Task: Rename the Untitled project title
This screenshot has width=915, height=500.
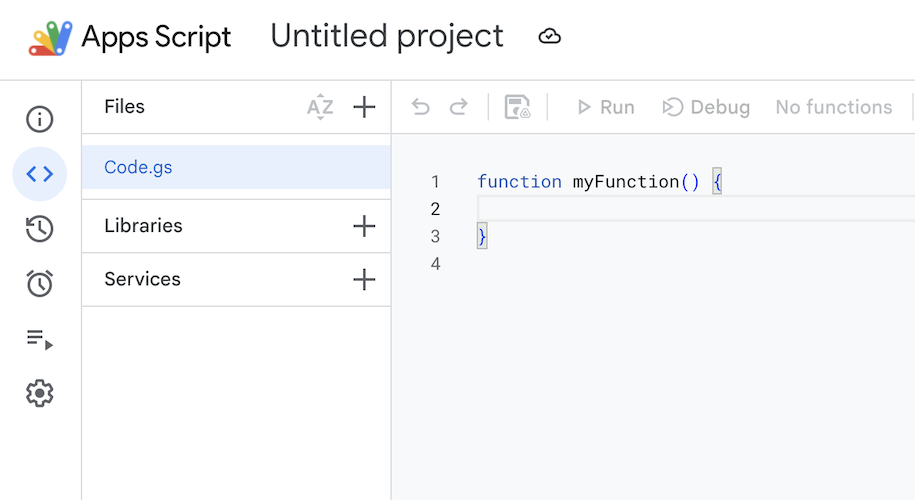Action: [x=387, y=37]
